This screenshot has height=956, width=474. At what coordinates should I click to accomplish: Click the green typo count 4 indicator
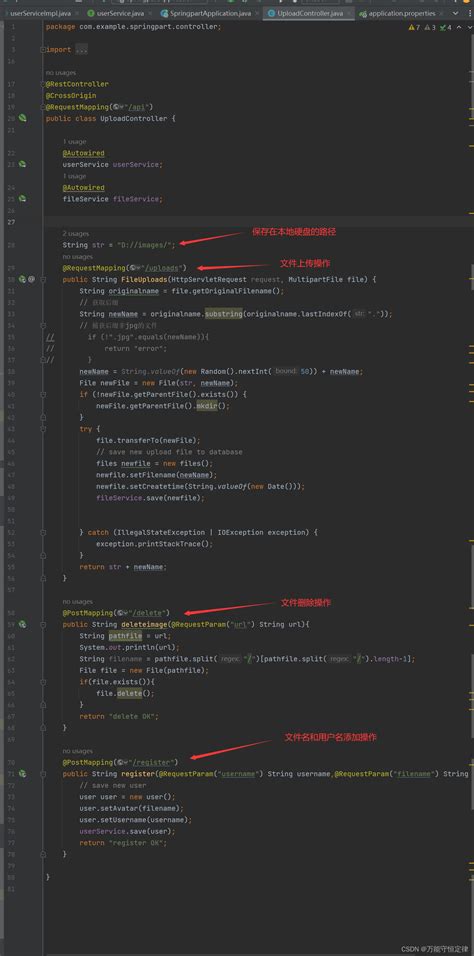click(445, 27)
